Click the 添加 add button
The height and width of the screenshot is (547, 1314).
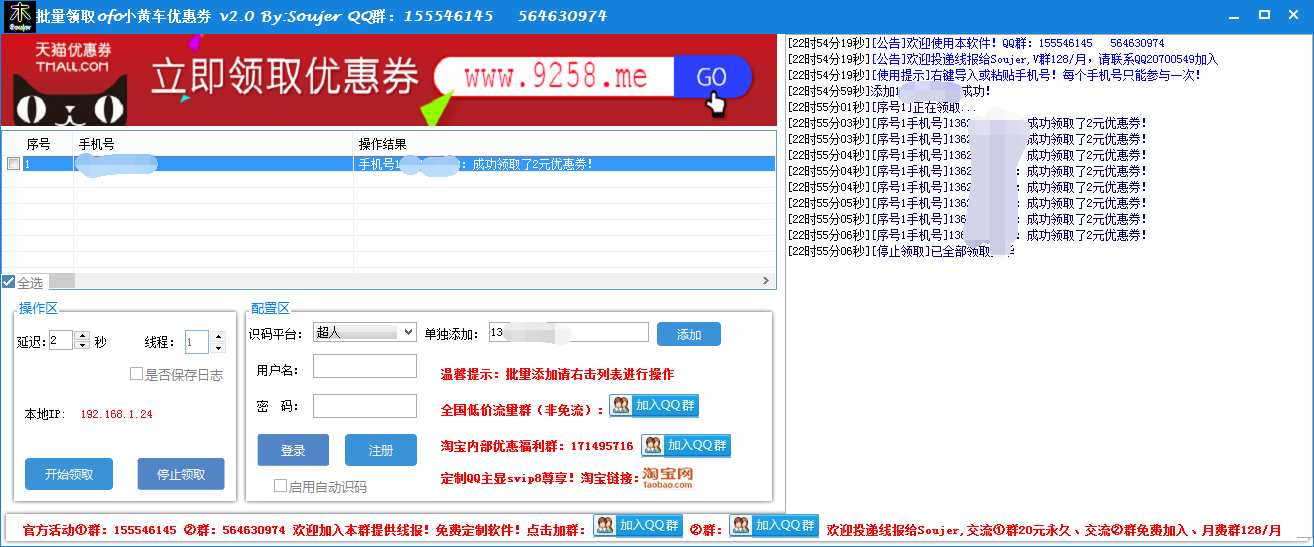(x=689, y=334)
